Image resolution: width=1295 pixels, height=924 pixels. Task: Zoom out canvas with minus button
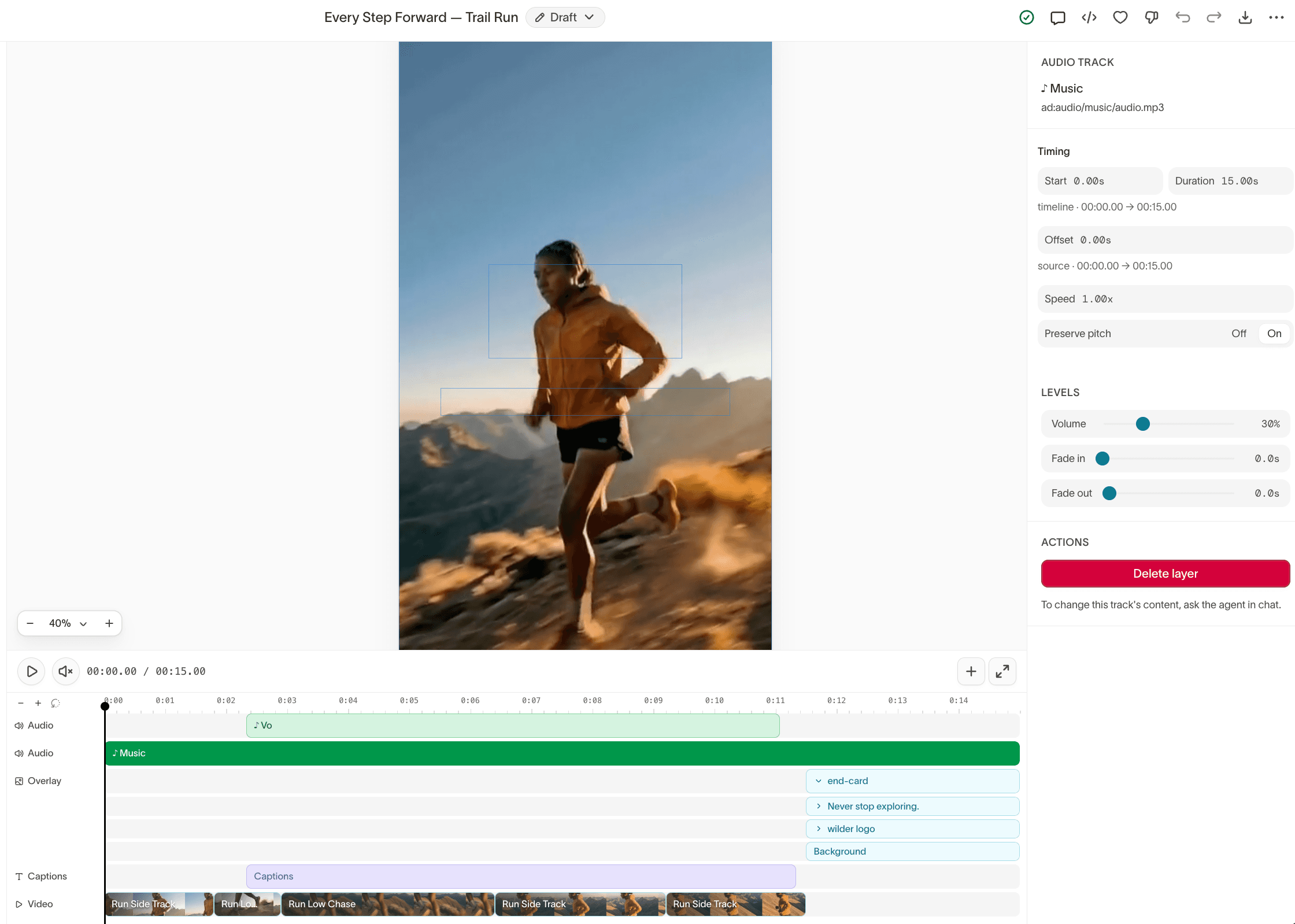pos(30,623)
